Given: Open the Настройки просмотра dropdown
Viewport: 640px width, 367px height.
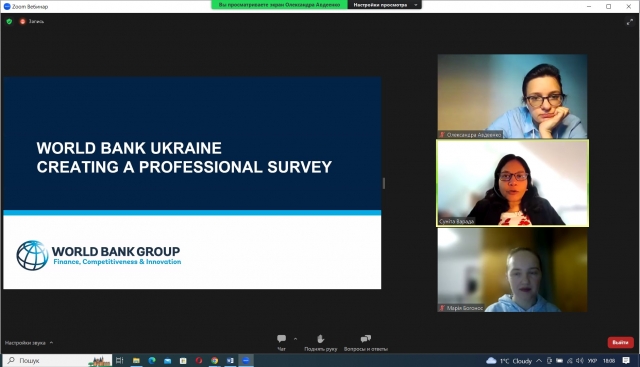Looking at the screenshot, I should [384, 5].
